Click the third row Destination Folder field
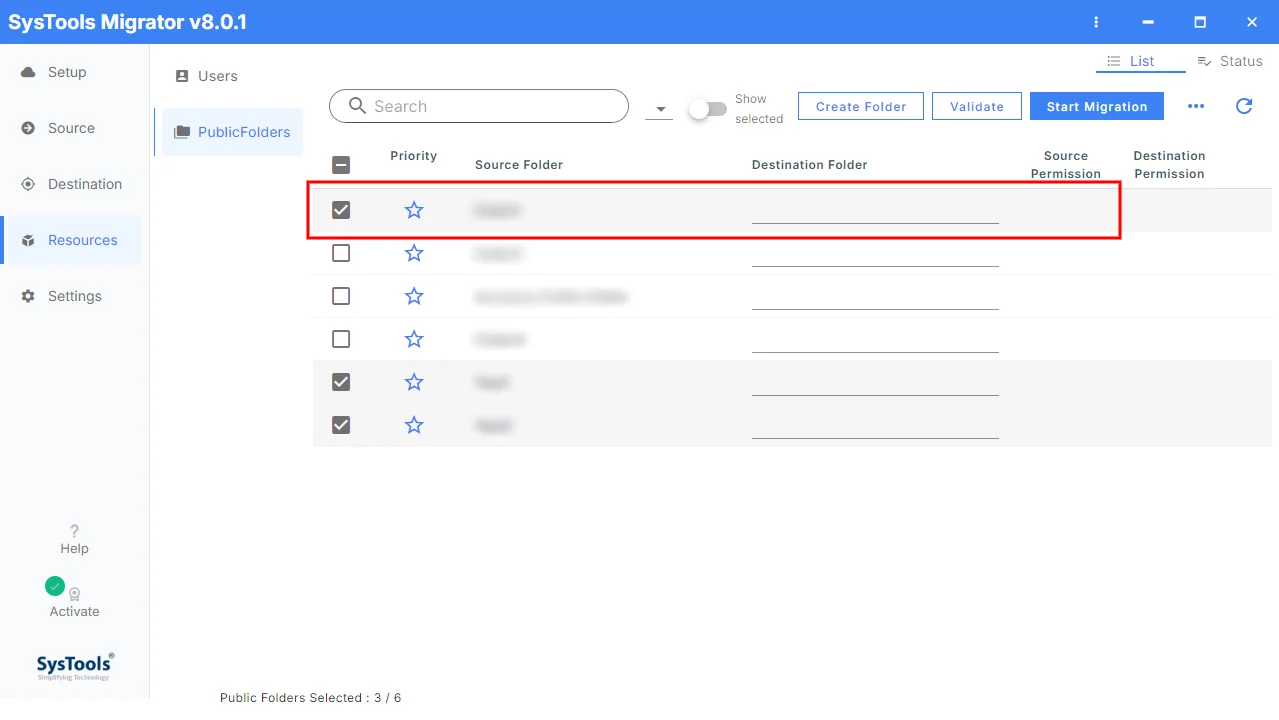Viewport: 1279px width, 720px height. tap(875, 296)
